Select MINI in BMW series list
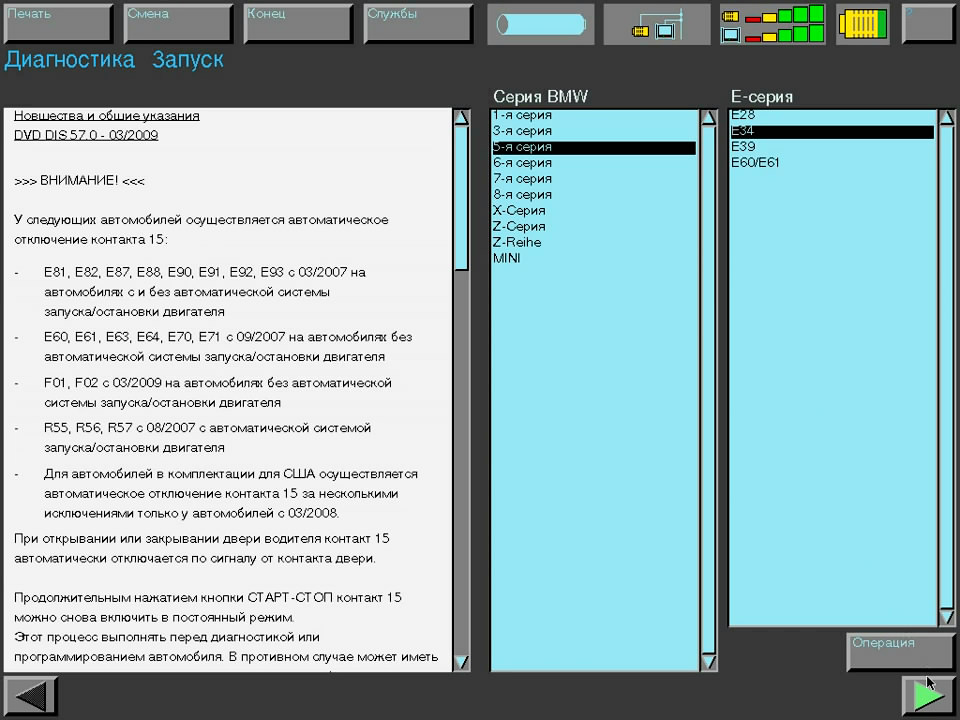 click(x=594, y=258)
